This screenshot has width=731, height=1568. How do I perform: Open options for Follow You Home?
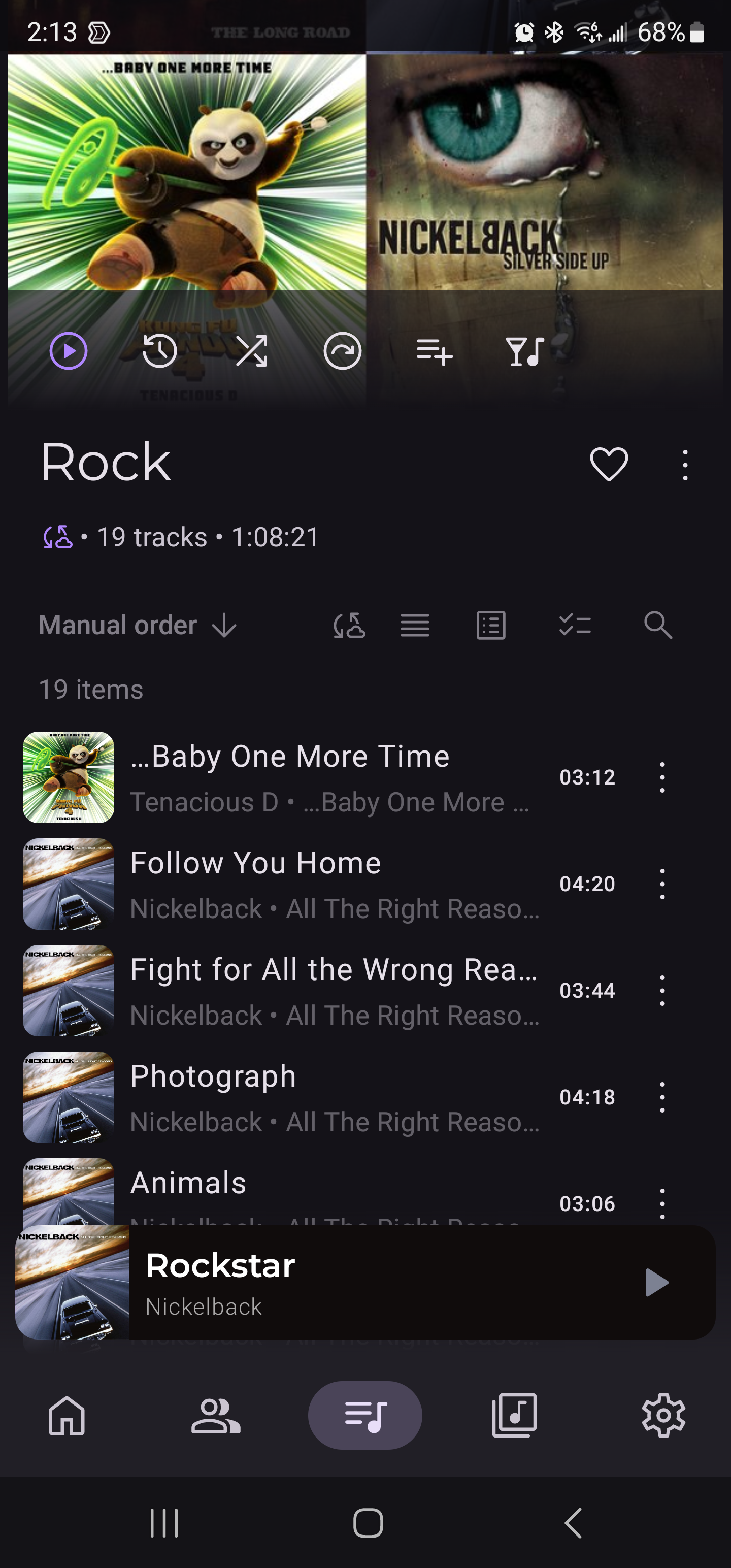(x=662, y=884)
